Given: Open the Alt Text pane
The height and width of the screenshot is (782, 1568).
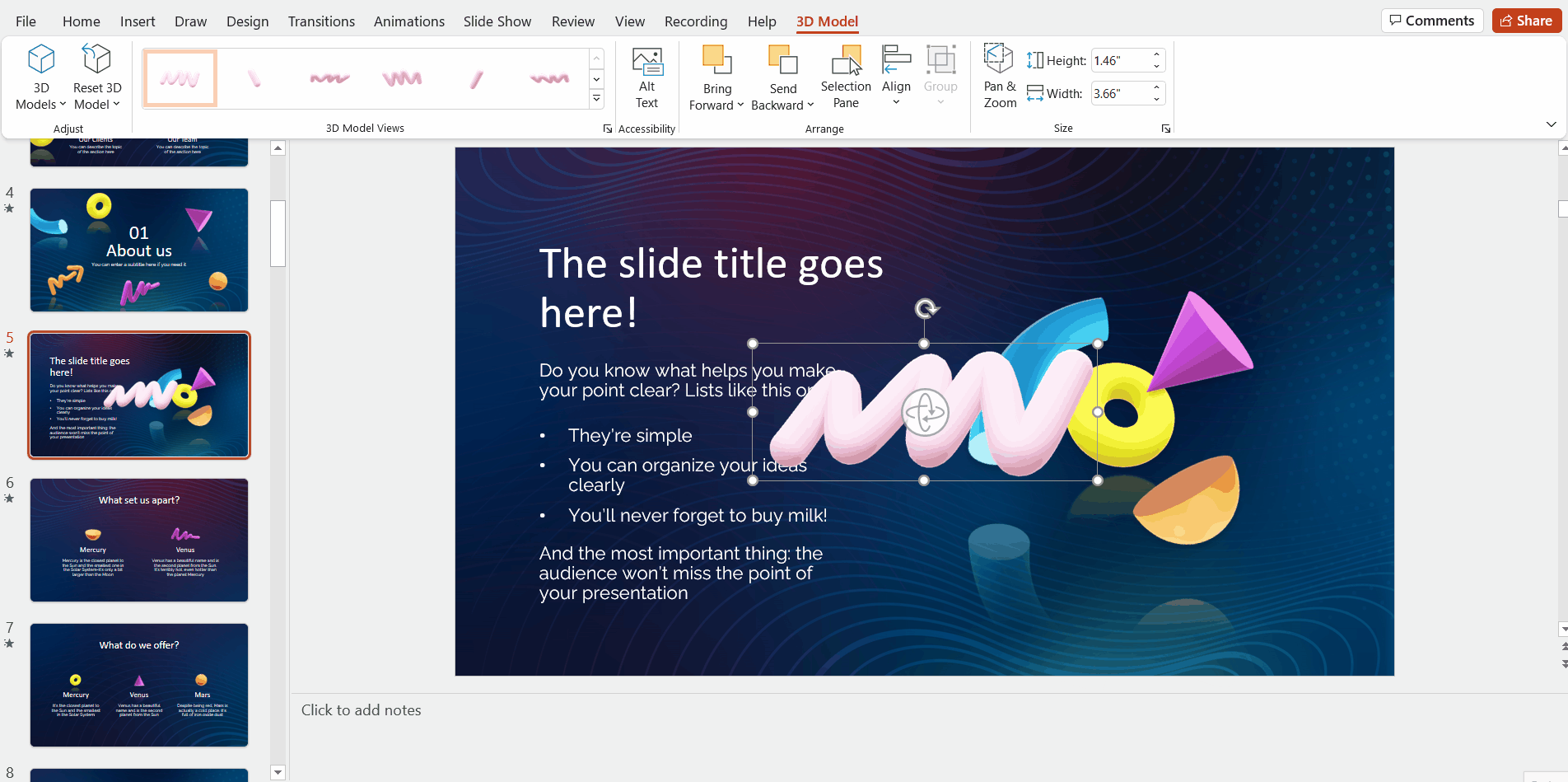Looking at the screenshot, I should (647, 78).
